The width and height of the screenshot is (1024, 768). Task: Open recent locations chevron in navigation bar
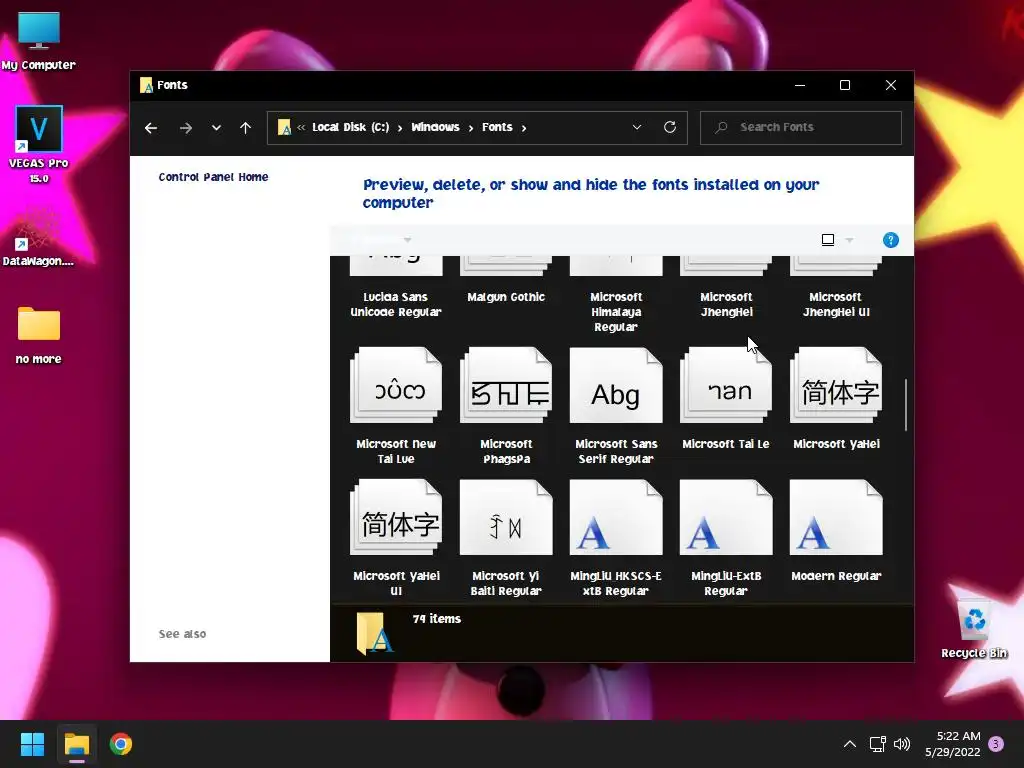(x=216, y=128)
